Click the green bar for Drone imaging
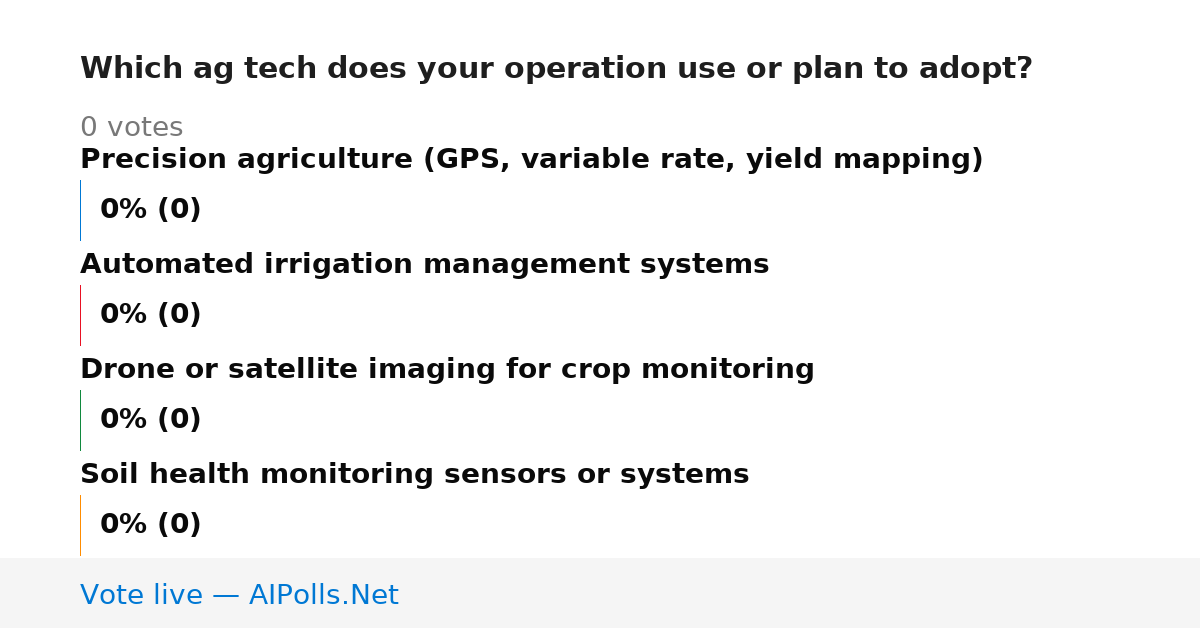The width and height of the screenshot is (1200, 628). (80, 420)
